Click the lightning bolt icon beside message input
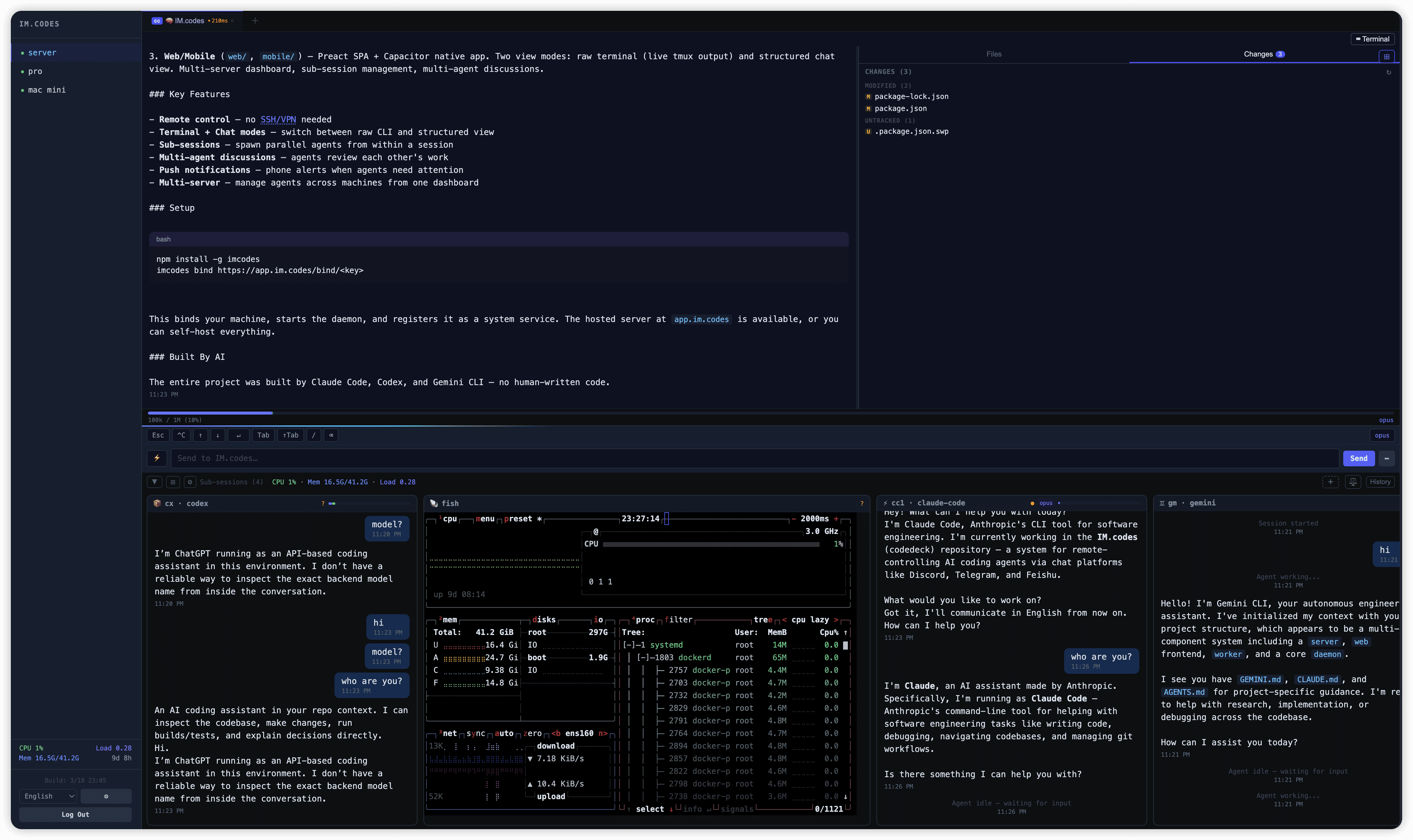 pos(157,458)
